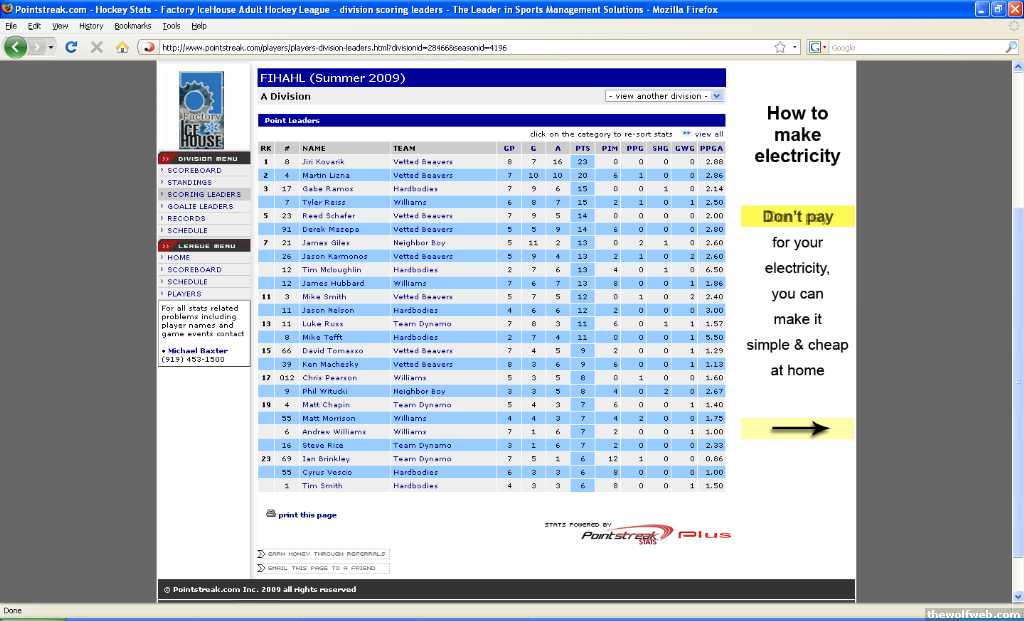Screen dimensions: 1024x621
Task: Click the browser Back arrow button
Action: pyautogui.click(x=16, y=47)
